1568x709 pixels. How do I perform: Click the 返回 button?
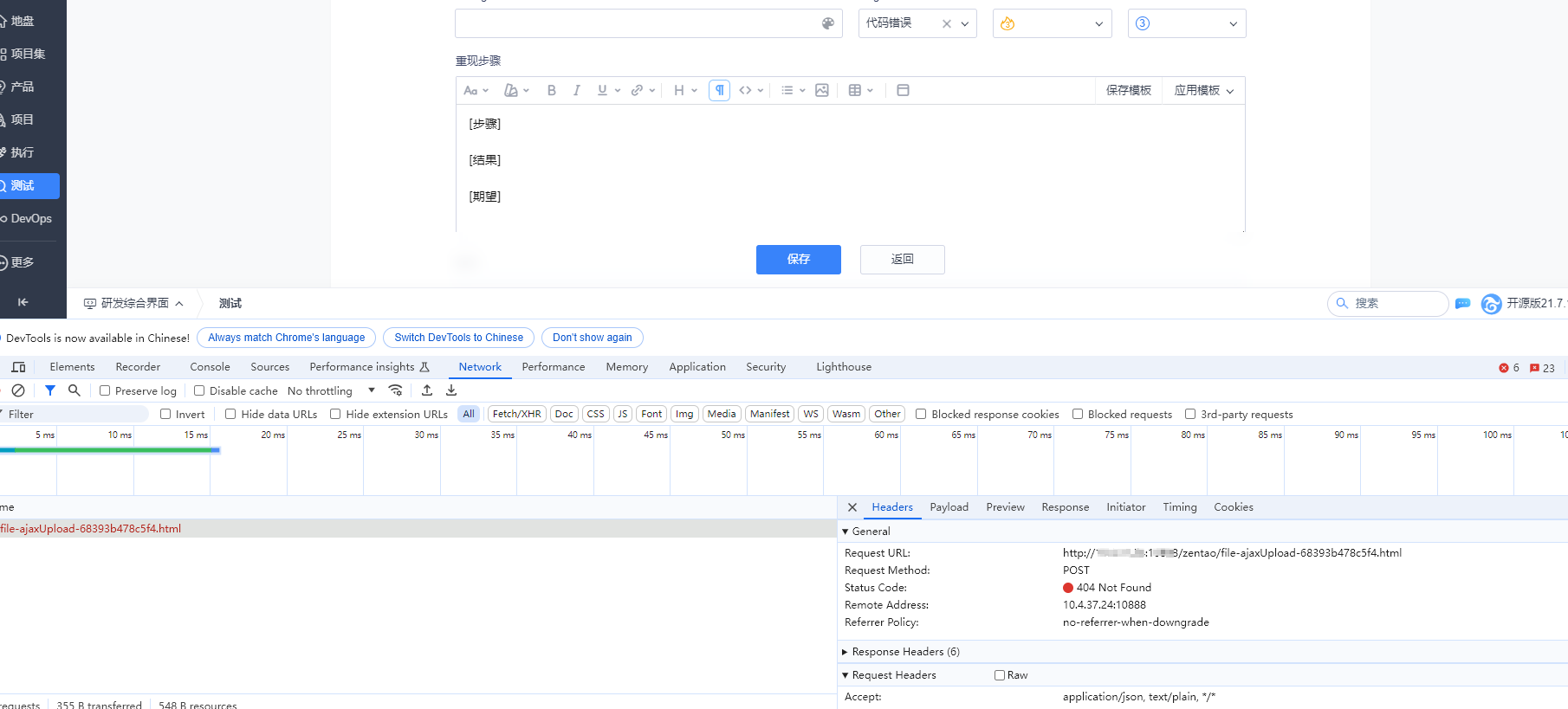(x=902, y=259)
